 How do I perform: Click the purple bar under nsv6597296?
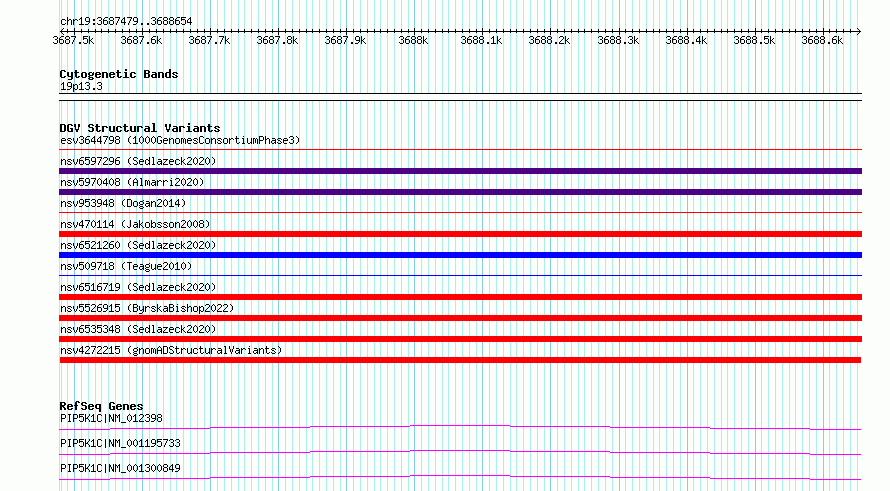[460, 171]
